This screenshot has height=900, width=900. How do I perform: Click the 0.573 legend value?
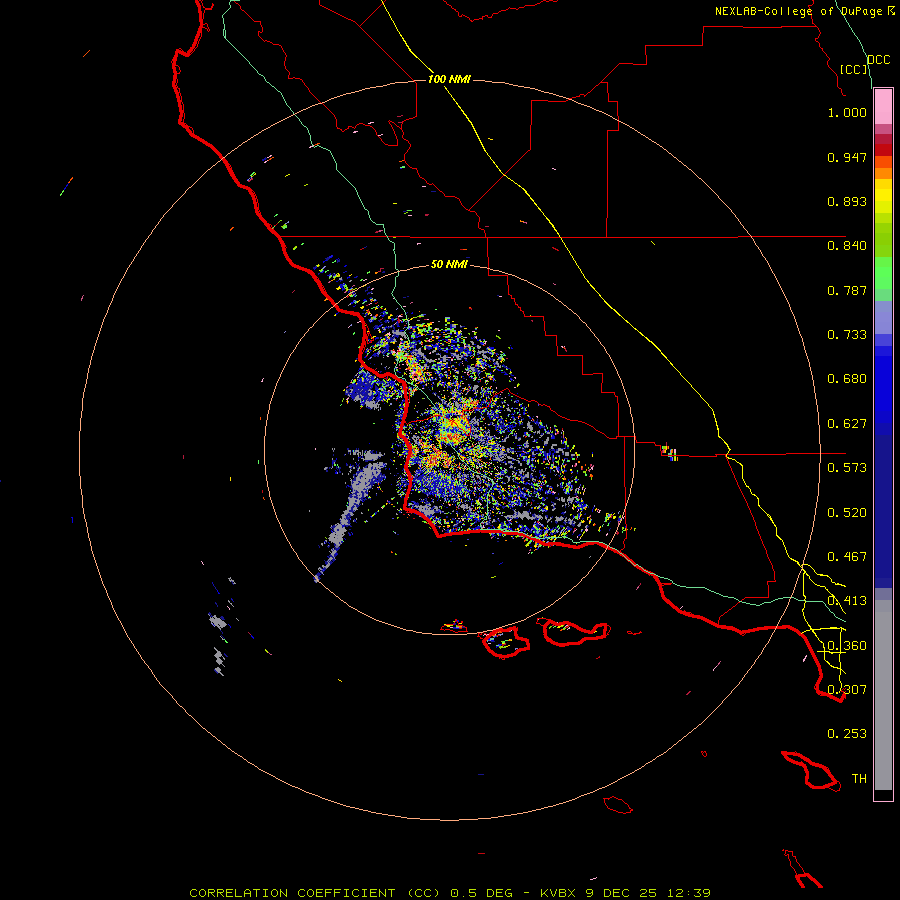pyautogui.click(x=847, y=468)
